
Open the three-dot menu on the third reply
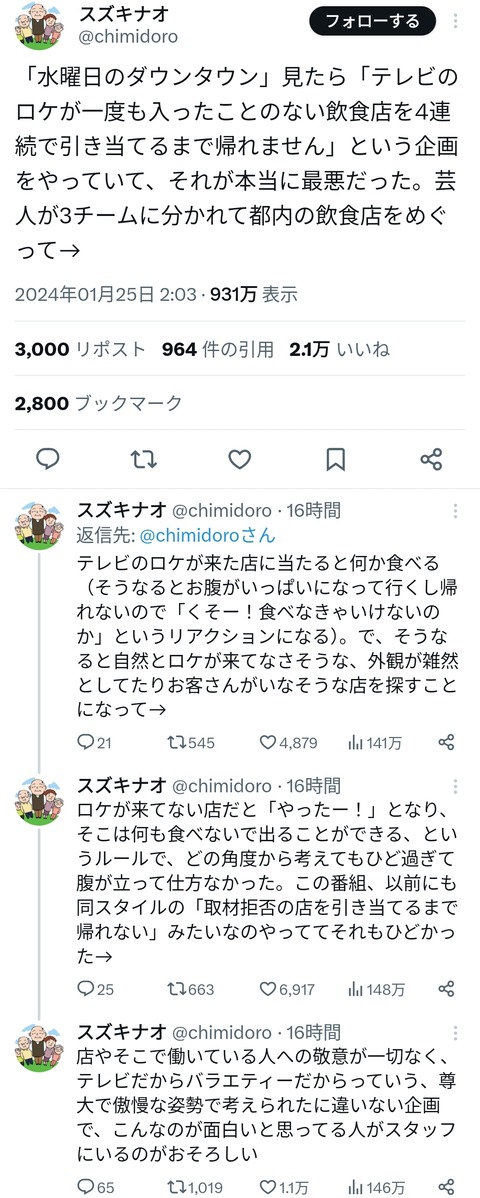point(456,1034)
